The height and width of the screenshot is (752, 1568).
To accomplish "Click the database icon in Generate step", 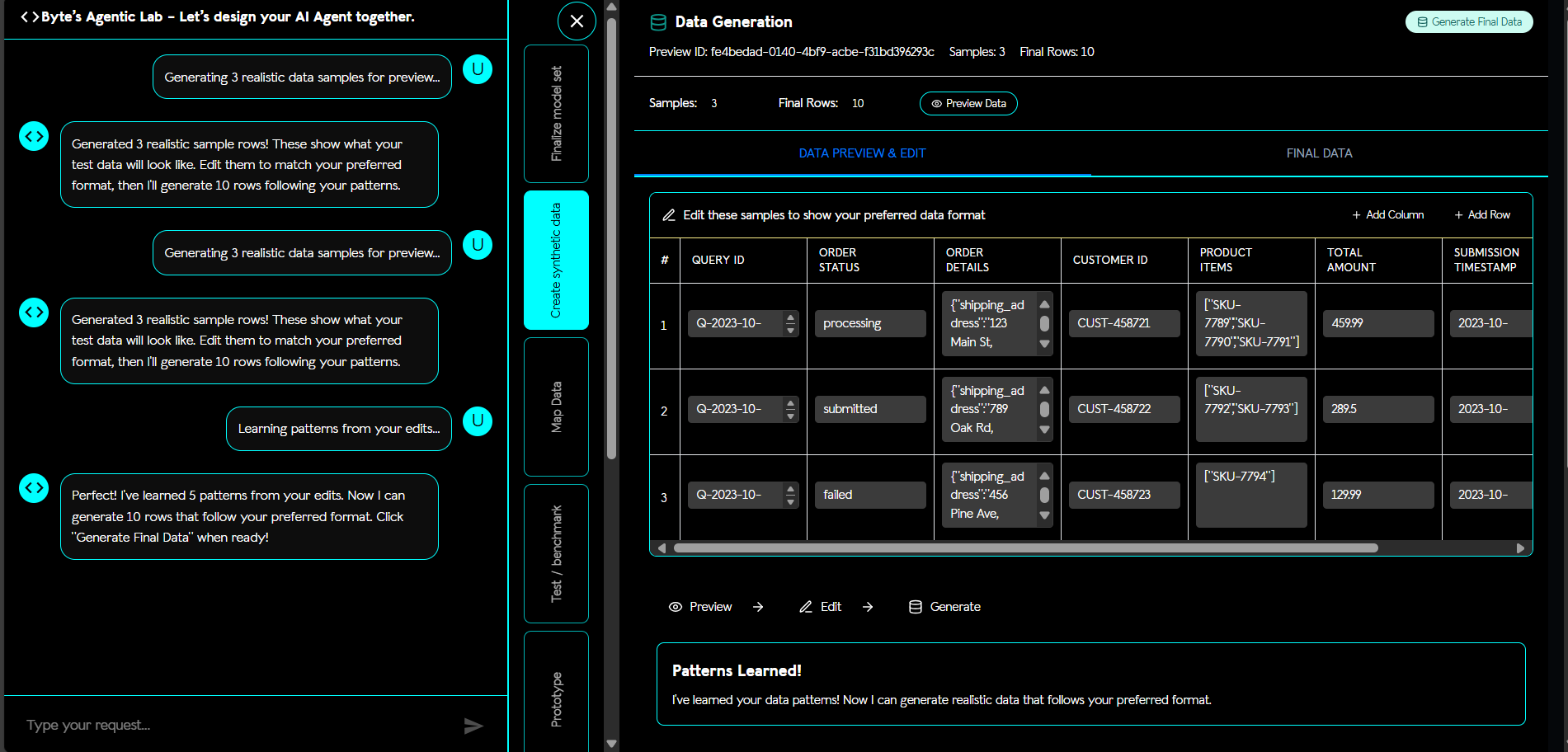I will (x=915, y=607).
